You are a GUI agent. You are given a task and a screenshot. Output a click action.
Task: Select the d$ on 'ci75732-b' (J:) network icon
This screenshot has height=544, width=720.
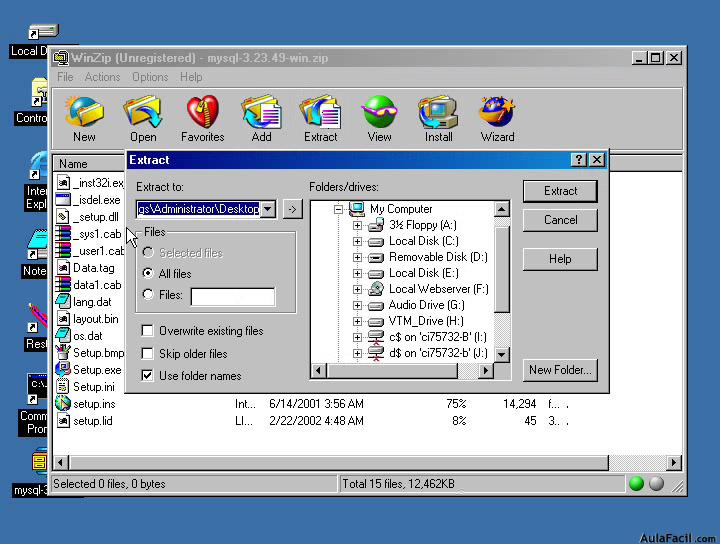click(x=376, y=353)
